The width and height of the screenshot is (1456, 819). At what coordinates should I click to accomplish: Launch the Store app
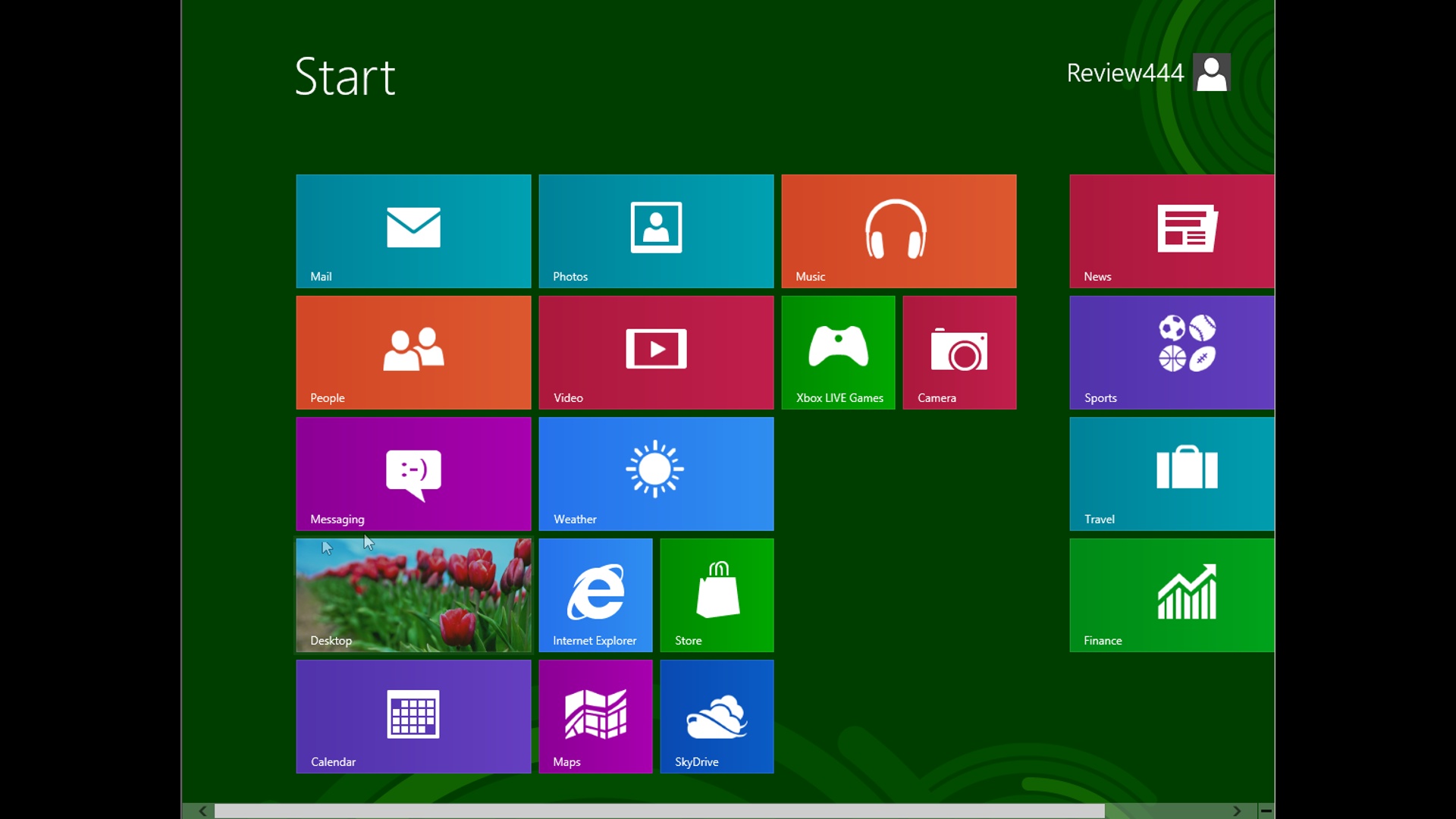tap(717, 594)
